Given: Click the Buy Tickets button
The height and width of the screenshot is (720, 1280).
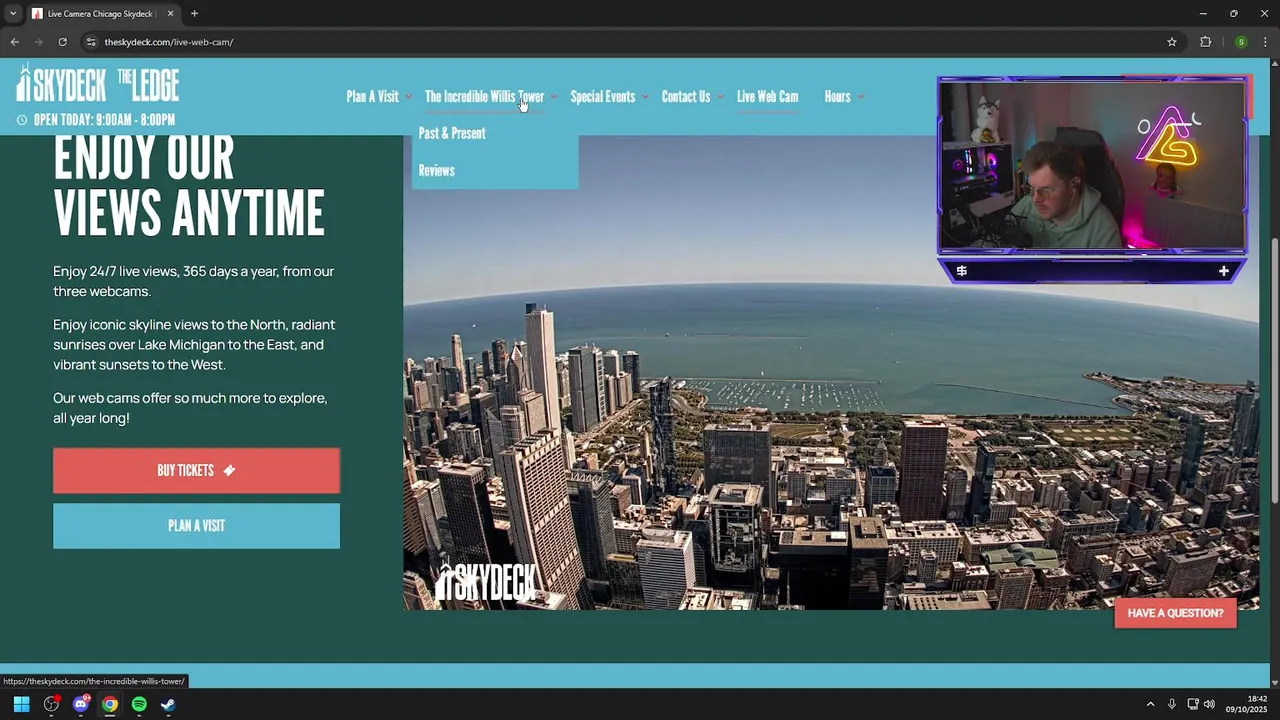Looking at the screenshot, I should pyautogui.click(x=196, y=471).
